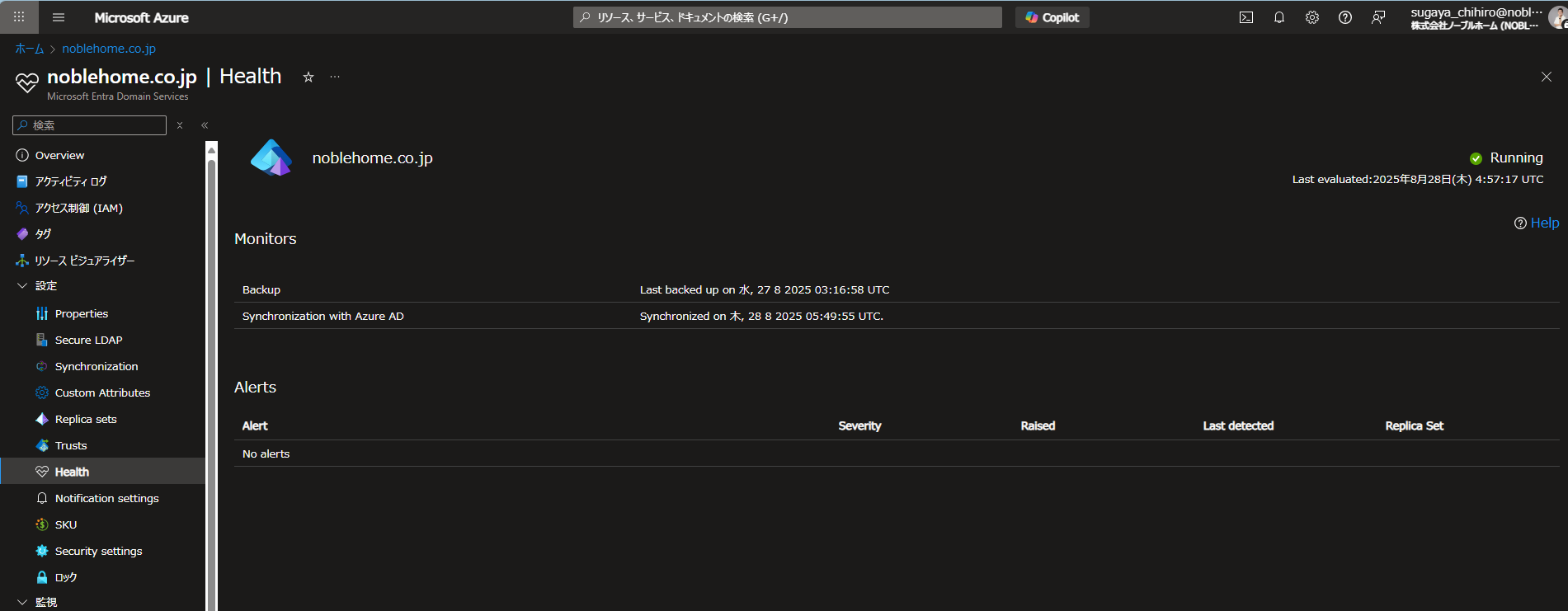Image resolution: width=1568 pixels, height=611 pixels.
Task: Open the account profile avatar
Action: pos(1558,17)
